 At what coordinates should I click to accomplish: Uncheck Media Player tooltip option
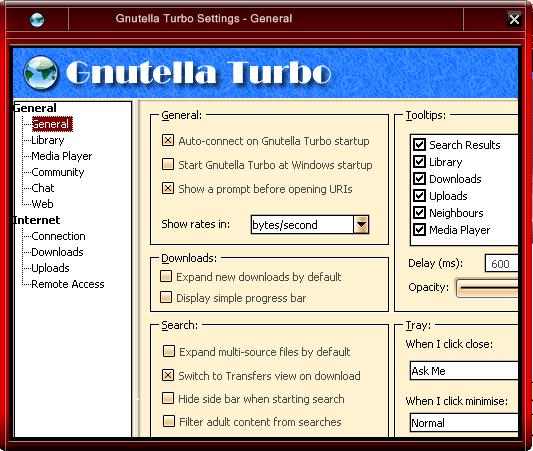[419, 230]
